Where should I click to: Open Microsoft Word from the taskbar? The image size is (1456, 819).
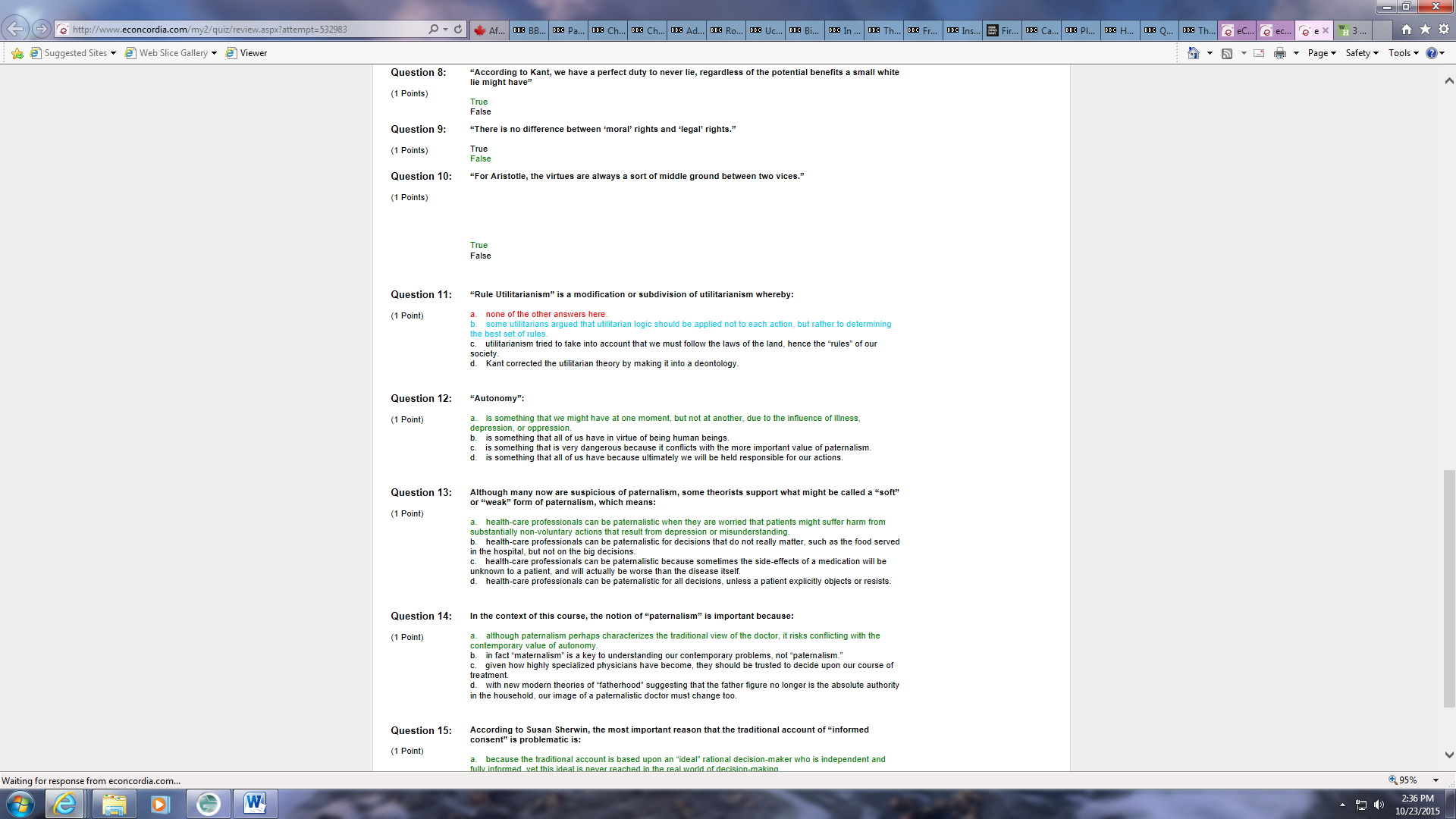tap(255, 803)
